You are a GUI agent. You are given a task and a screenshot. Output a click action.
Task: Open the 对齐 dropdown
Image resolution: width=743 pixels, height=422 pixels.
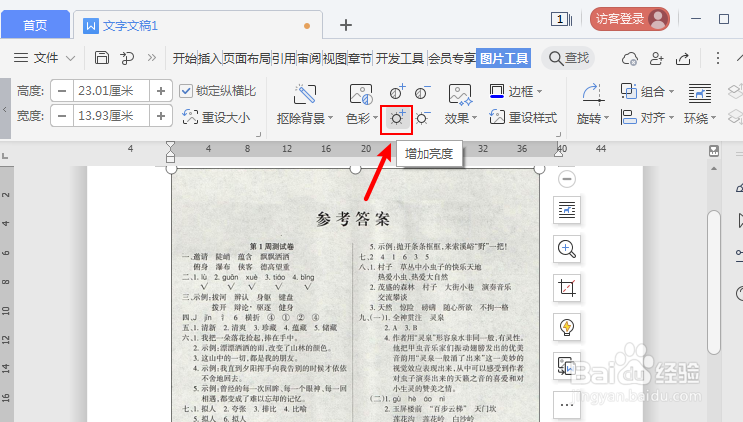(647, 117)
